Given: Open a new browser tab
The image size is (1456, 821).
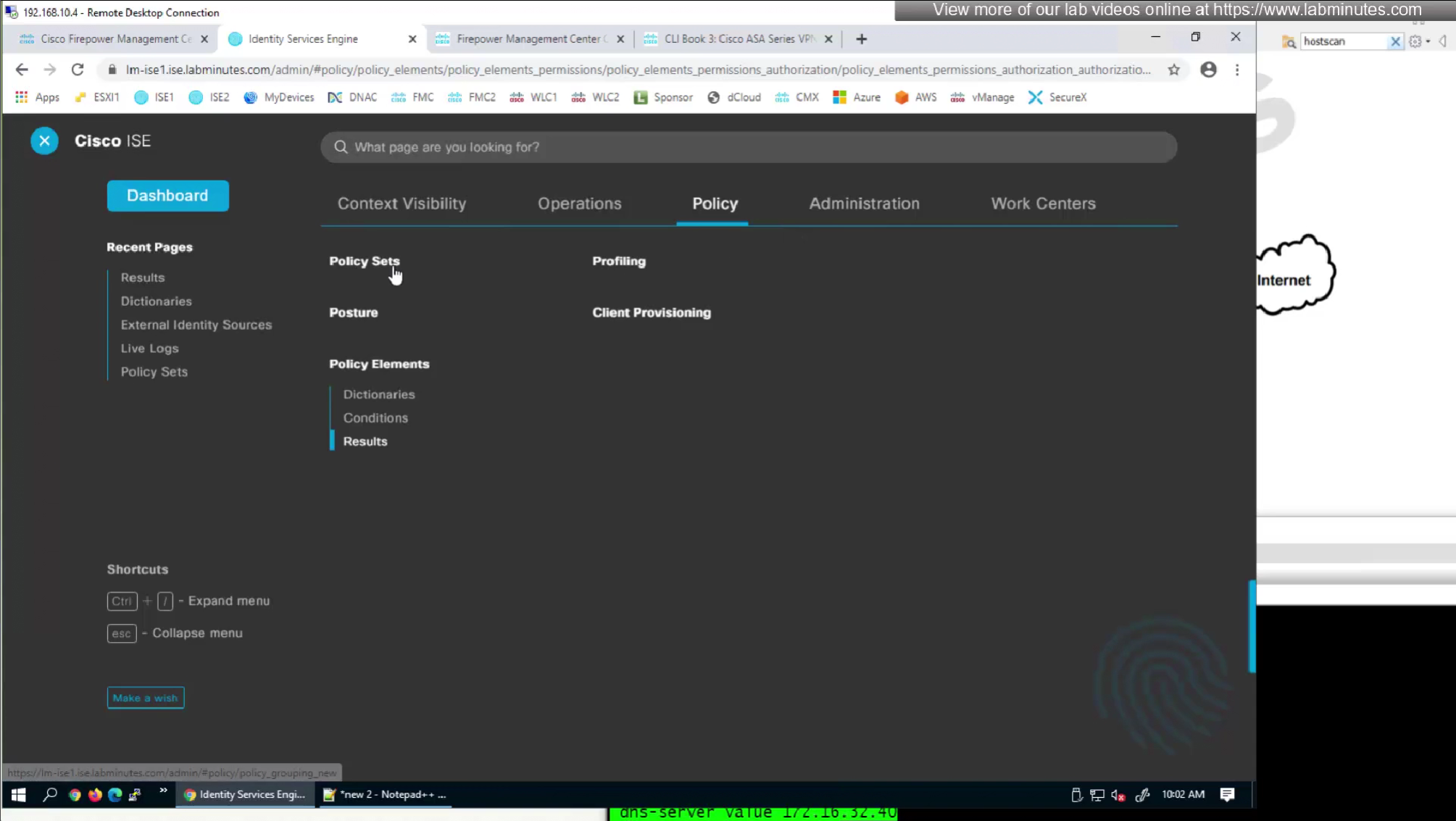Looking at the screenshot, I should pos(861,39).
